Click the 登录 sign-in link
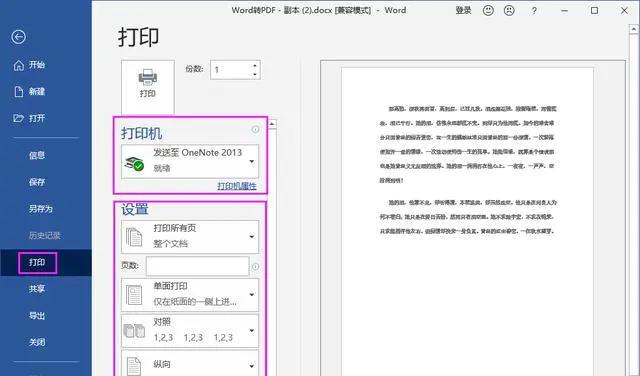640x376 pixels. (x=463, y=11)
